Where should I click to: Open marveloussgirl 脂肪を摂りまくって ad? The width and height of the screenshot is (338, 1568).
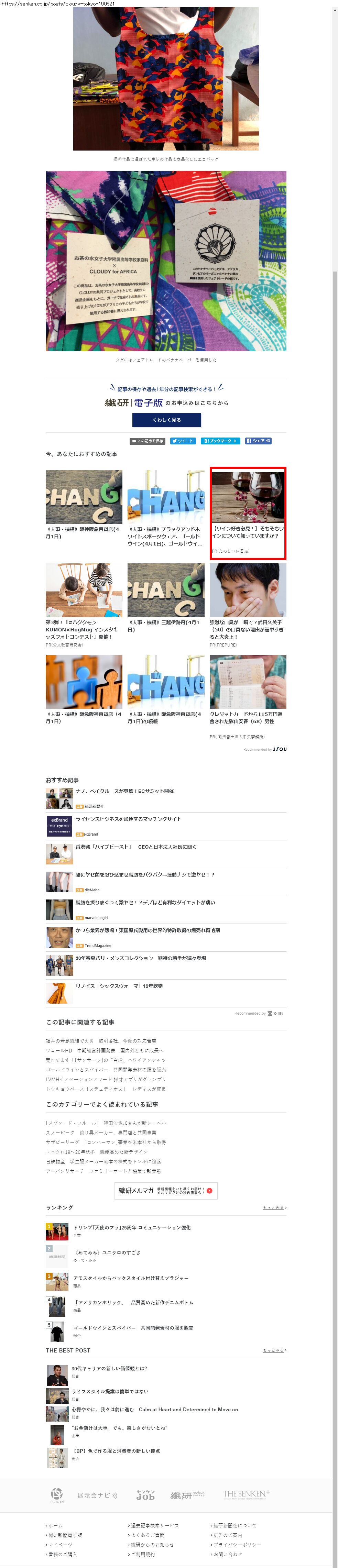tap(145, 903)
